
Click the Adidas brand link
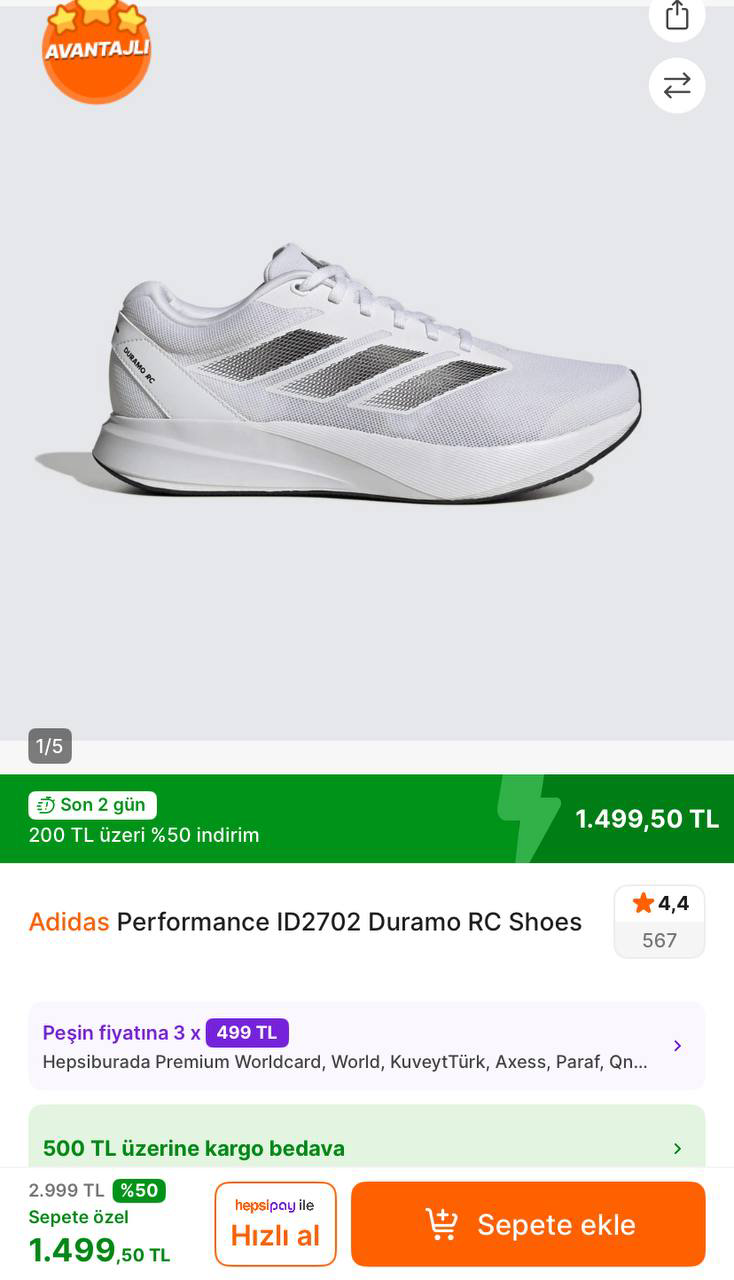[69, 922]
